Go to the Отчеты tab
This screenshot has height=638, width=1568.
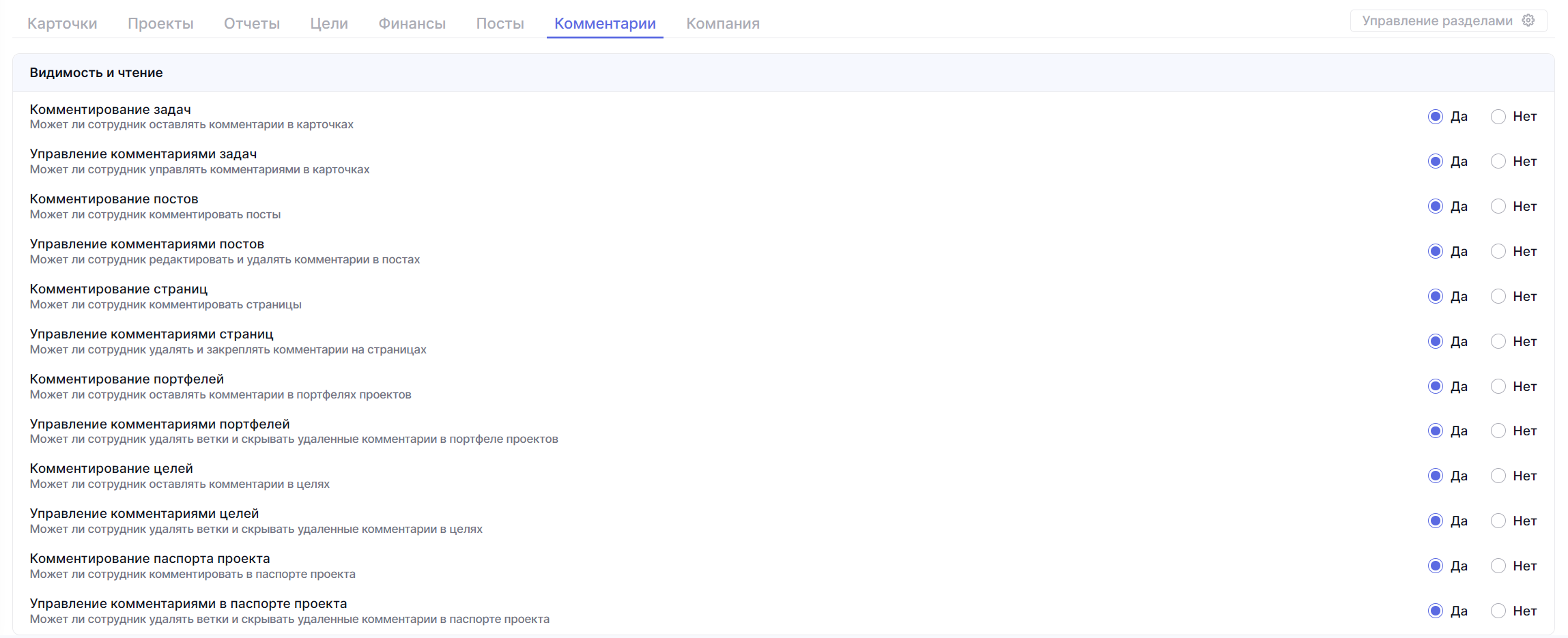(252, 23)
